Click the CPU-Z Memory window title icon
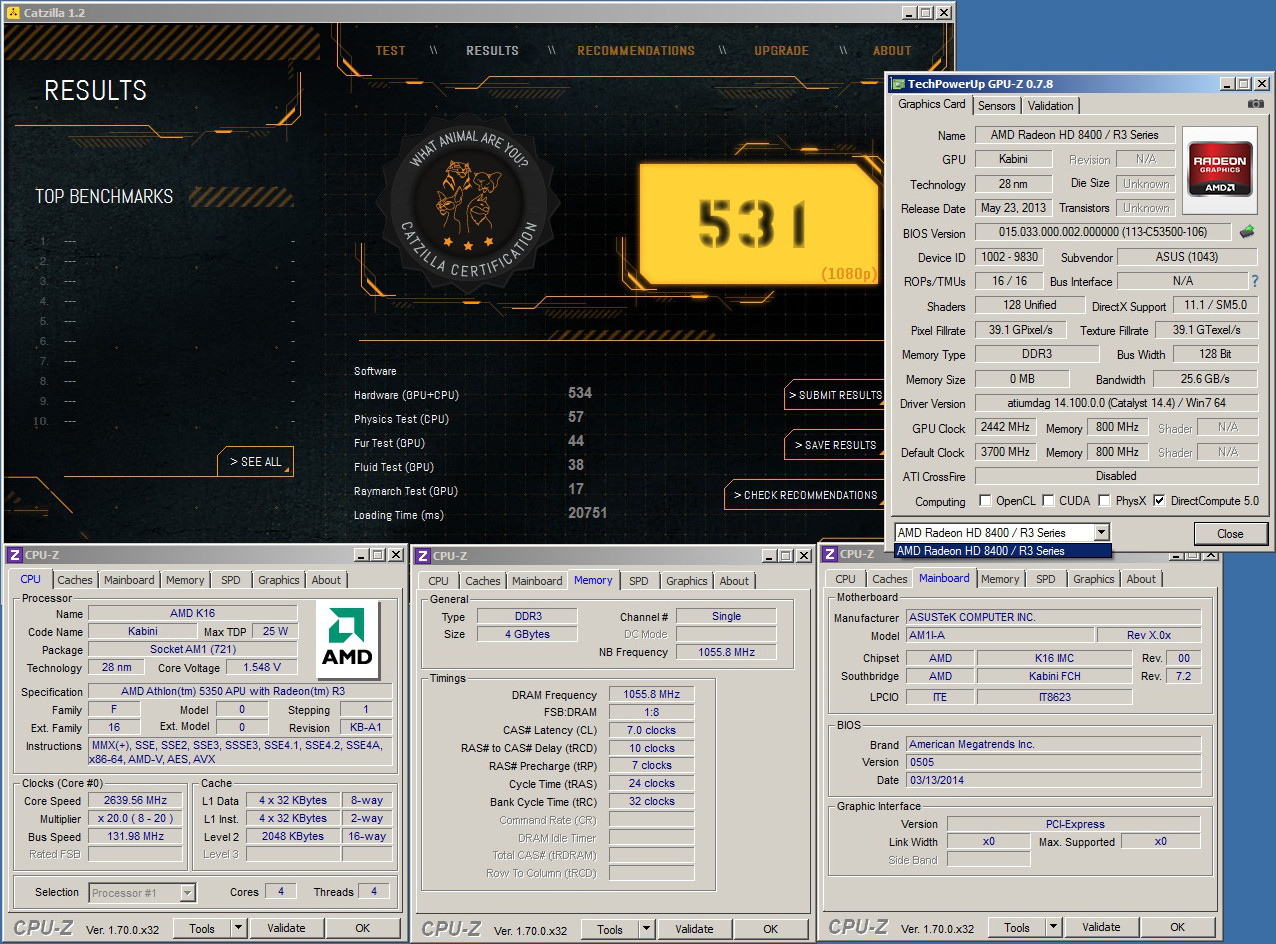The width and height of the screenshot is (1276, 944). tap(422, 555)
